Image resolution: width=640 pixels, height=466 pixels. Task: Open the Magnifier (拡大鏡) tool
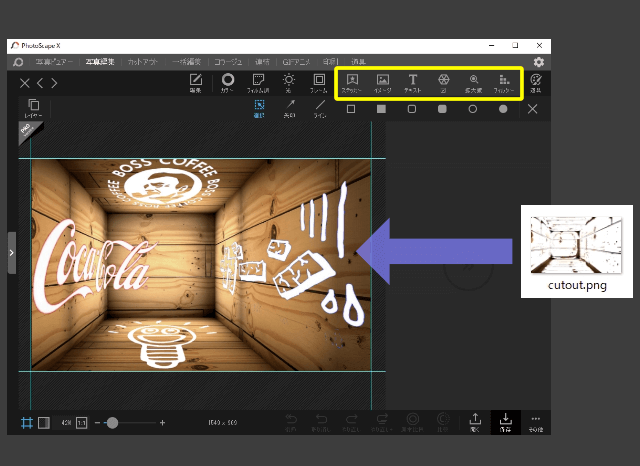[473, 83]
